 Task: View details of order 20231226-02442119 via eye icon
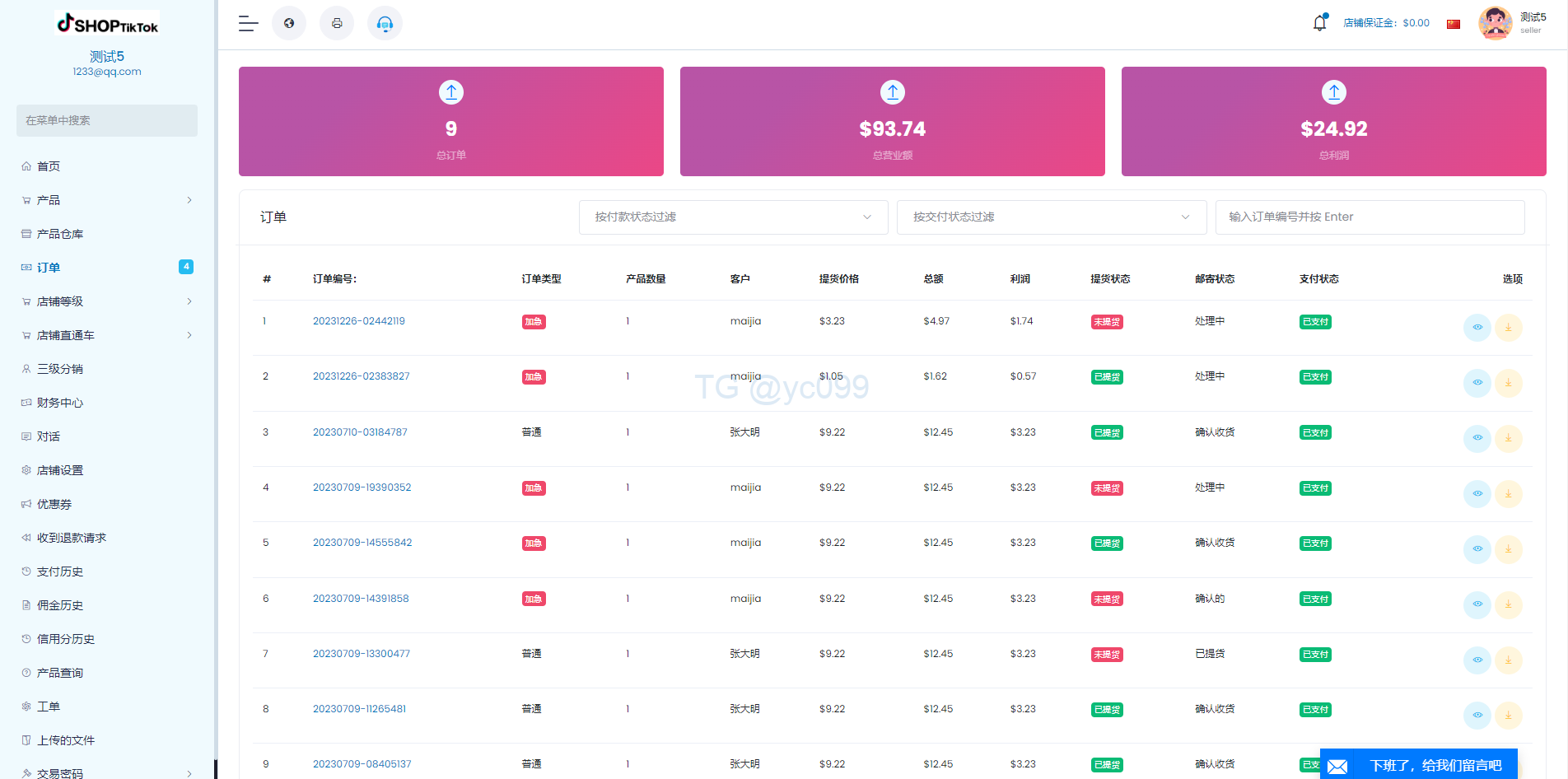pyautogui.click(x=1477, y=327)
